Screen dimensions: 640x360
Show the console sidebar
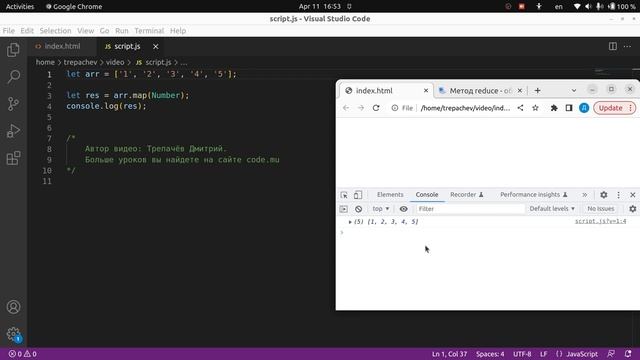(344, 209)
